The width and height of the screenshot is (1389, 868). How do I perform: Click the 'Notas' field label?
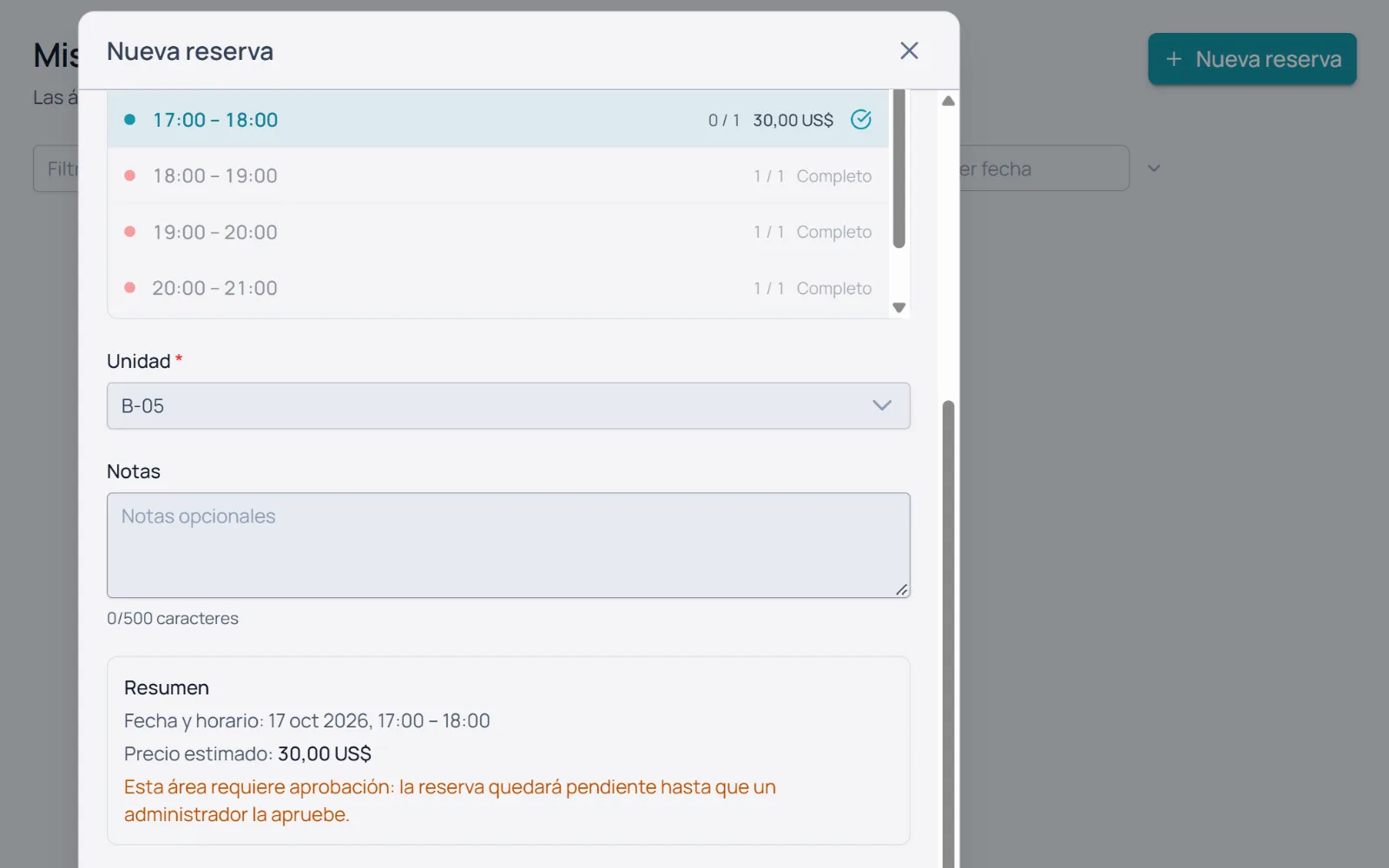click(x=134, y=471)
